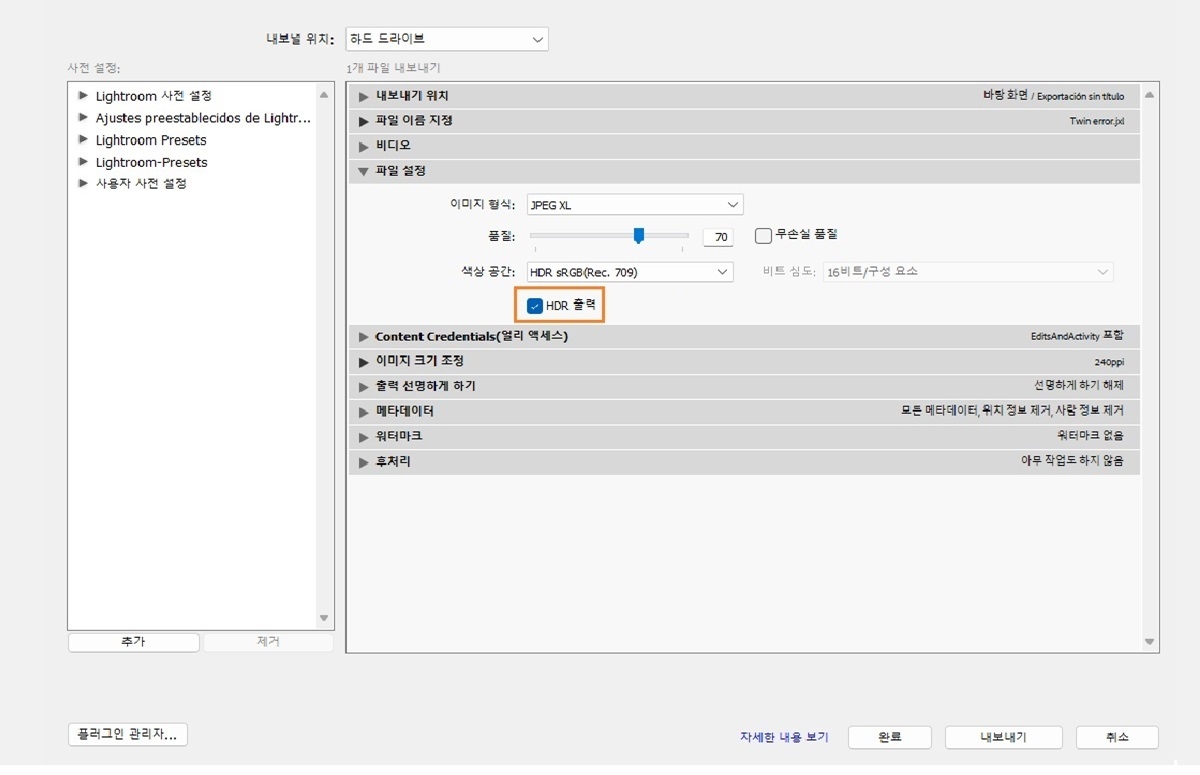Expand the Lightroom 사전 설정 preset group
This screenshot has height=775, width=1200.
(83, 96)
